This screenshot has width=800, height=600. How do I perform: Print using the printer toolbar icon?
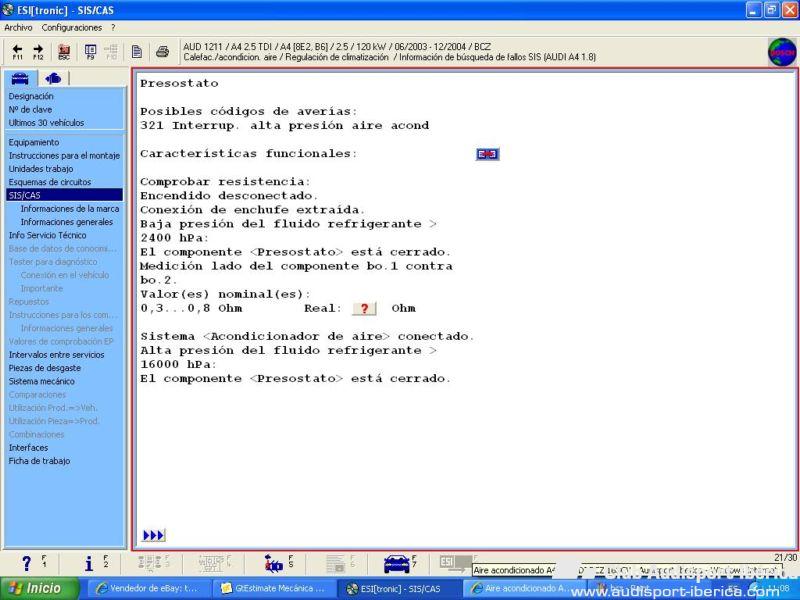pos(162,52)
